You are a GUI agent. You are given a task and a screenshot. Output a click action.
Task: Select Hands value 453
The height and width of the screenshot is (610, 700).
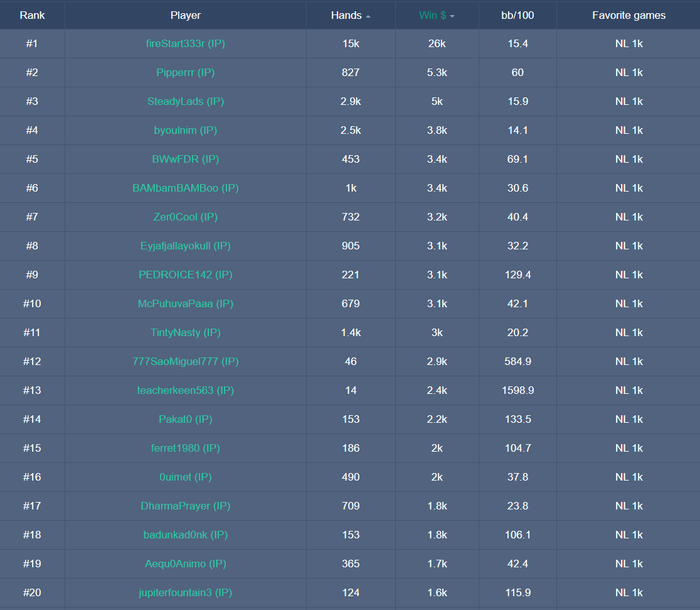tap(350, 159)
